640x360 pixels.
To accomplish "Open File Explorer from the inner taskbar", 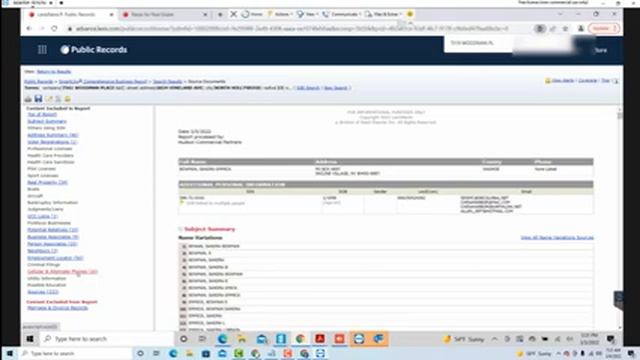I will pos(242,339).
